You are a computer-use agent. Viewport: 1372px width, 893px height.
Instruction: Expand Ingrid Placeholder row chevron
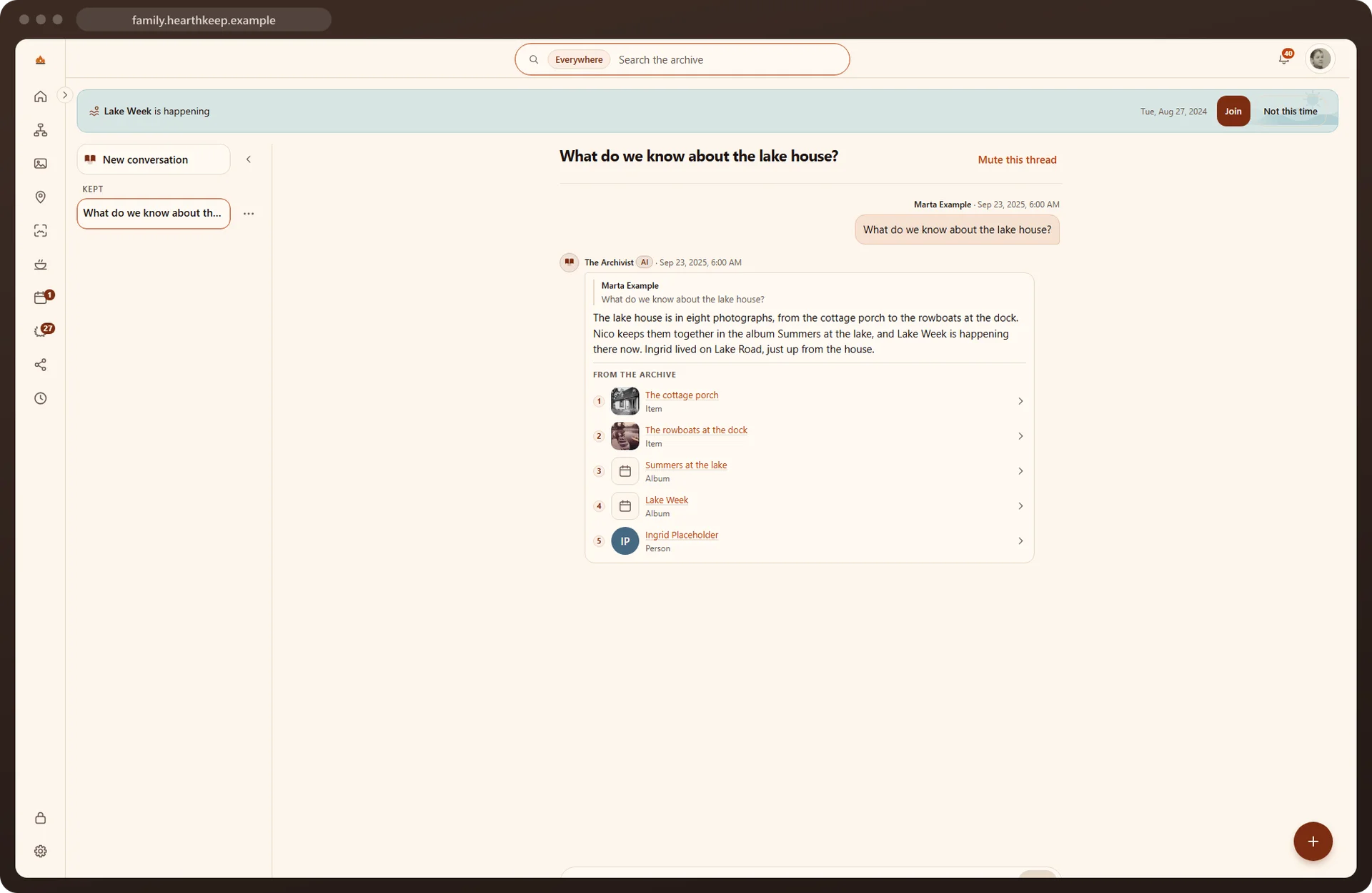click(1020, 541)
